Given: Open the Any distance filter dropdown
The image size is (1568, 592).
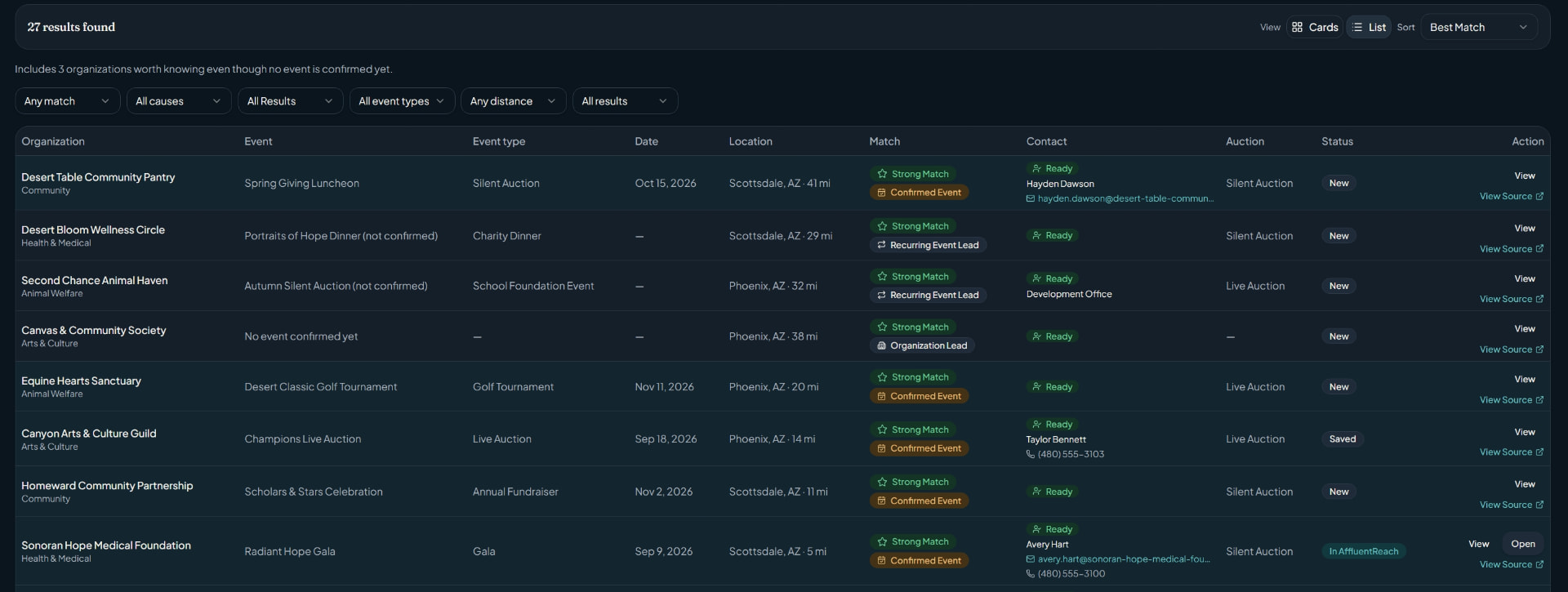Looking at the screenshot, I should tap(513, 101).
